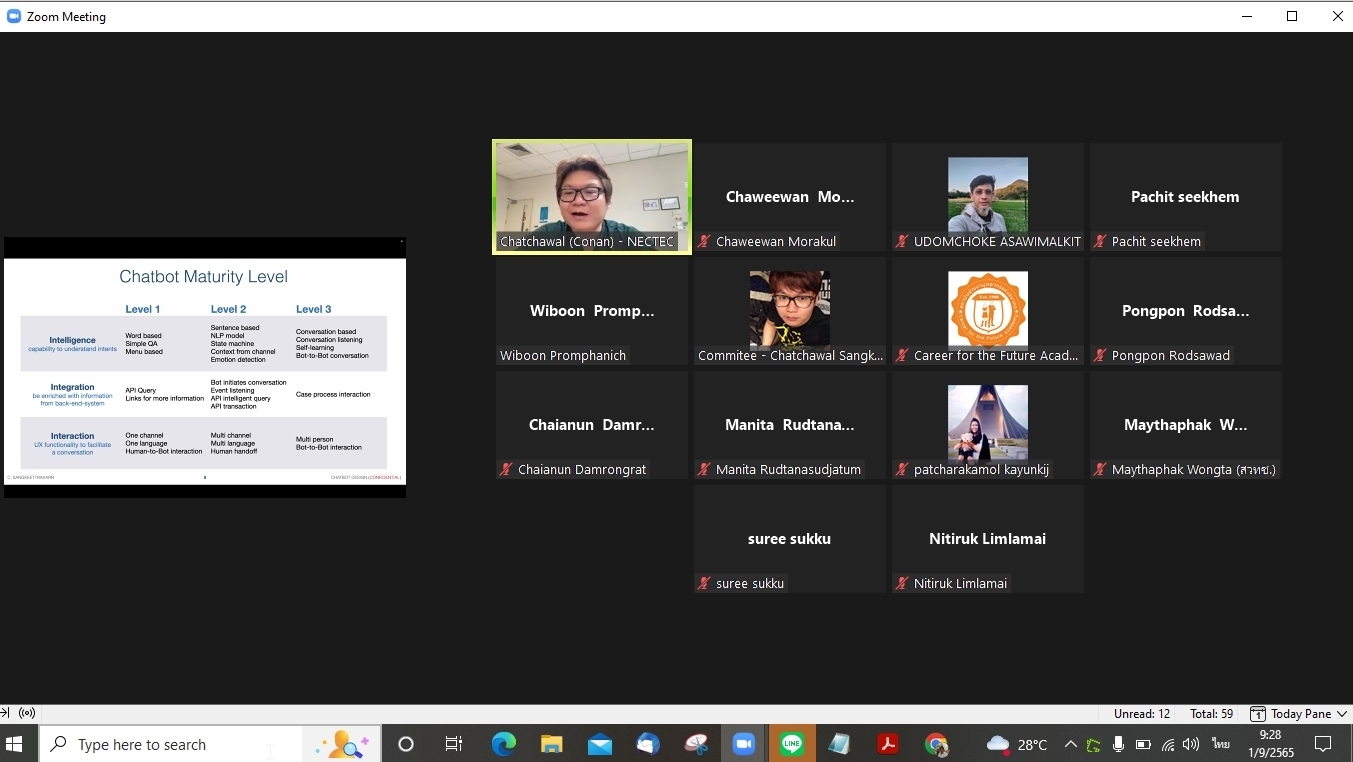Viewport: 1353px width, 762px height.
Task: Click the Type here to search box
Action: (x=170, y=744)
